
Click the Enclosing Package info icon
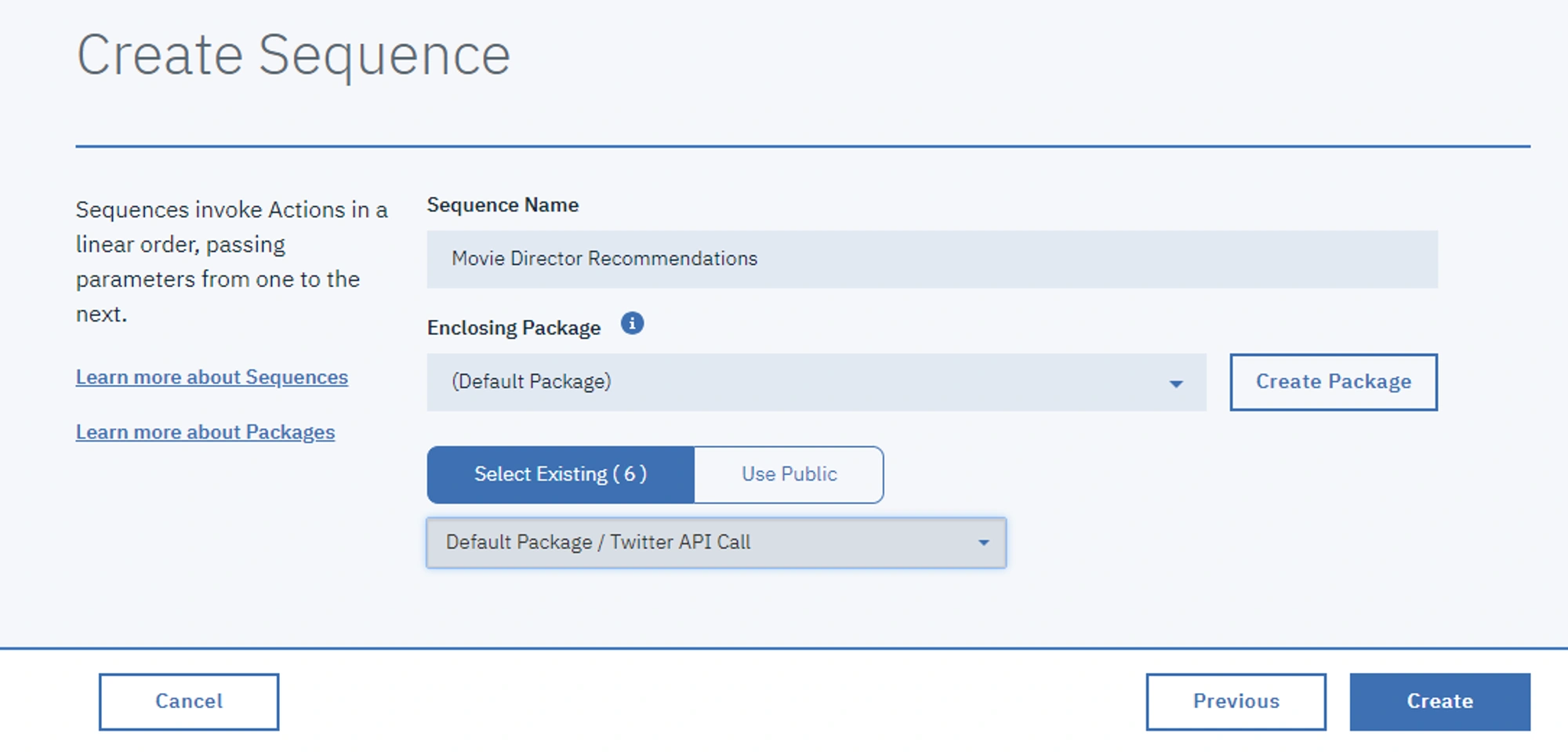(632, 323)
